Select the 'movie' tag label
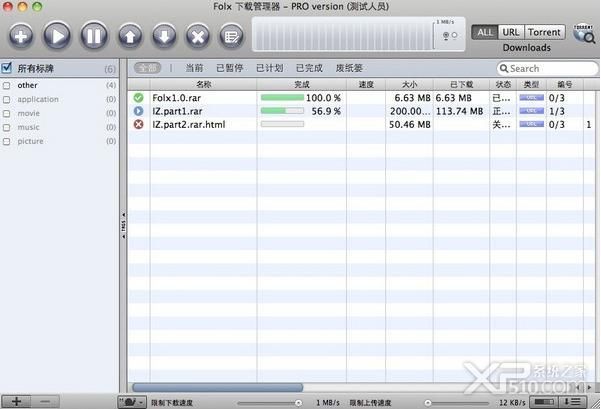Viewport: 601px width, 409px height. pyautogui.click(x=29, y=113)
